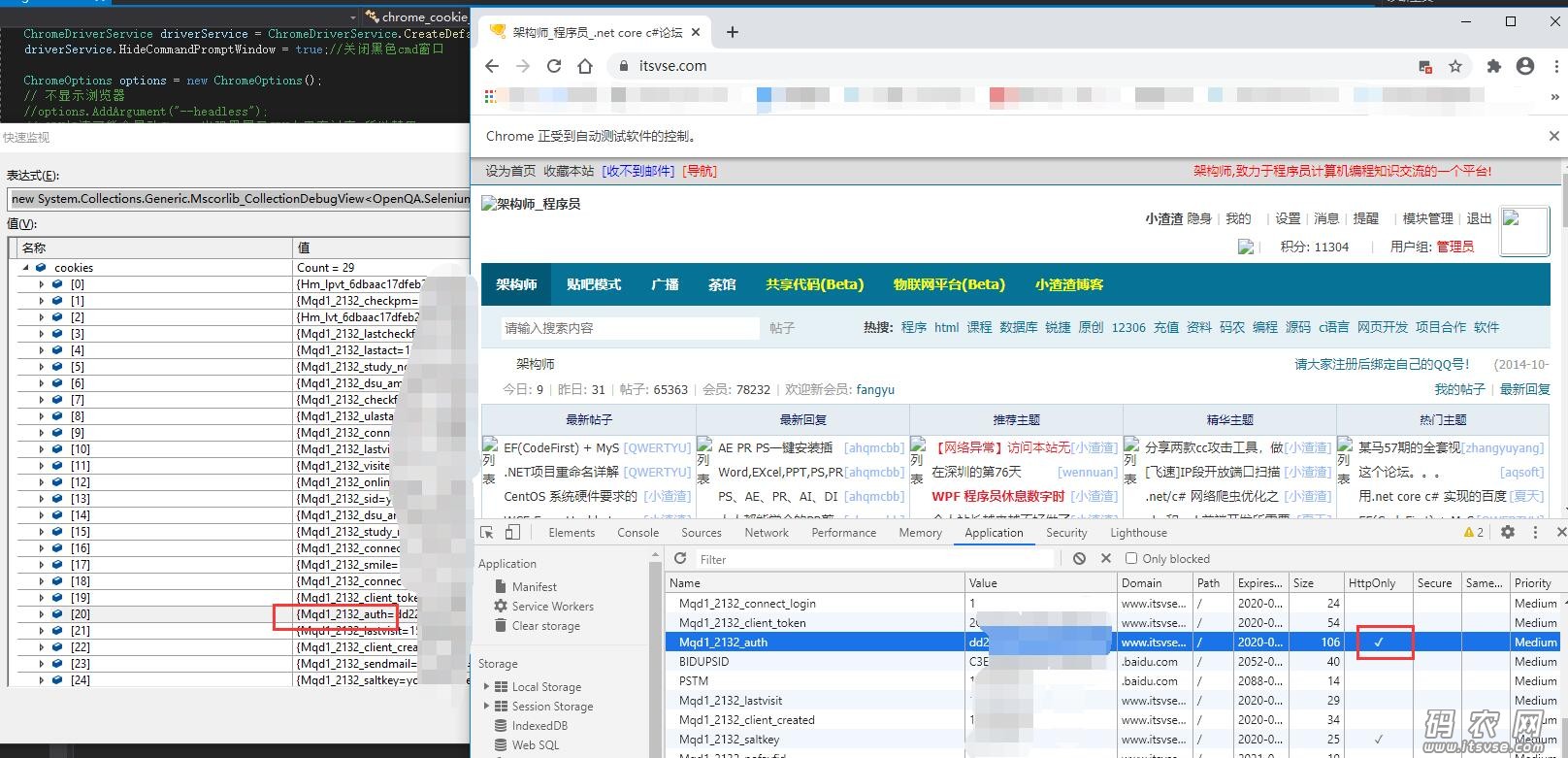Switch to the Security DevTools tab
The image size is (1568, 758).
pyautogui.click(x=1066, y=532)
